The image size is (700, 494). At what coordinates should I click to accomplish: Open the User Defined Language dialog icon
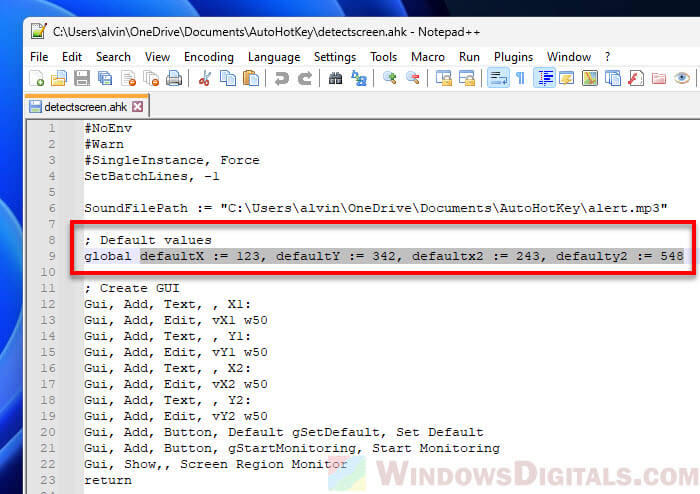[567, 79]
